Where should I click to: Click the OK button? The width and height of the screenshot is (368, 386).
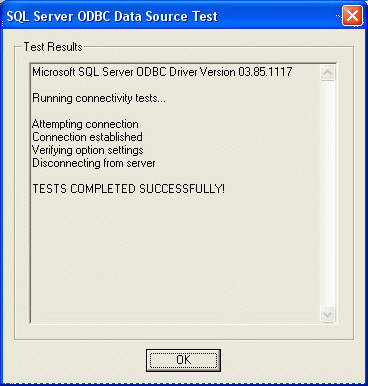[183, 360]
